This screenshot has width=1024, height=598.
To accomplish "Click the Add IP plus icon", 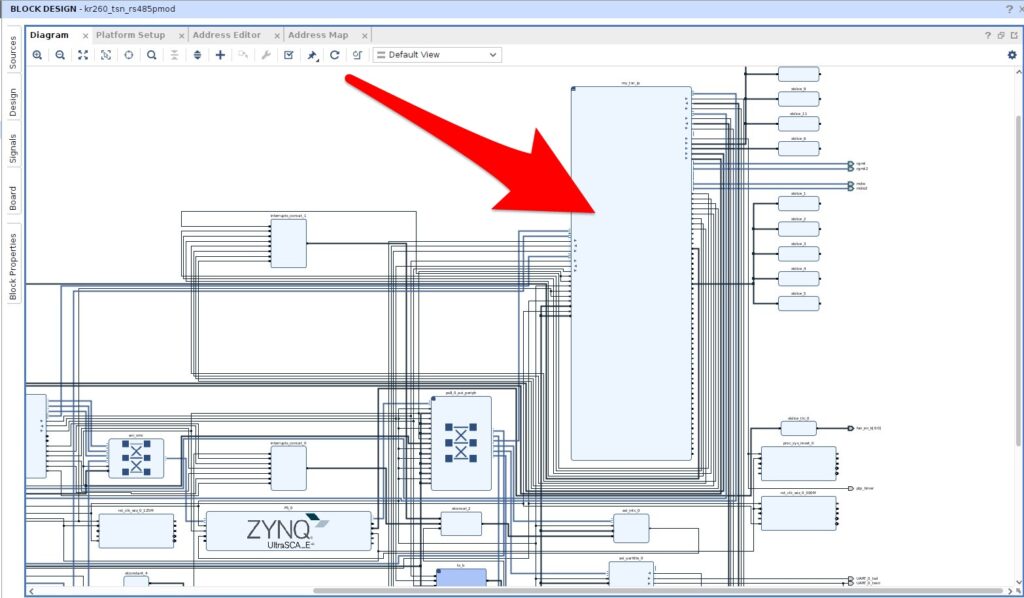I will tap(220, 55).
